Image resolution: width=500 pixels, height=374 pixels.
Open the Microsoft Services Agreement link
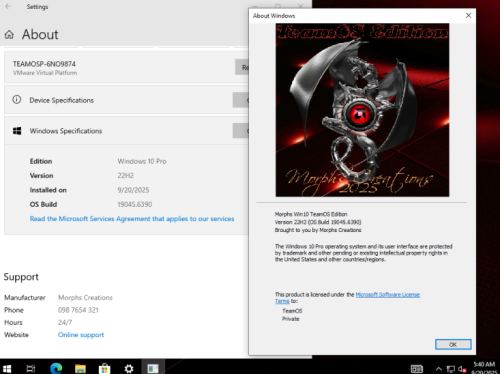(x=132, y=219)
